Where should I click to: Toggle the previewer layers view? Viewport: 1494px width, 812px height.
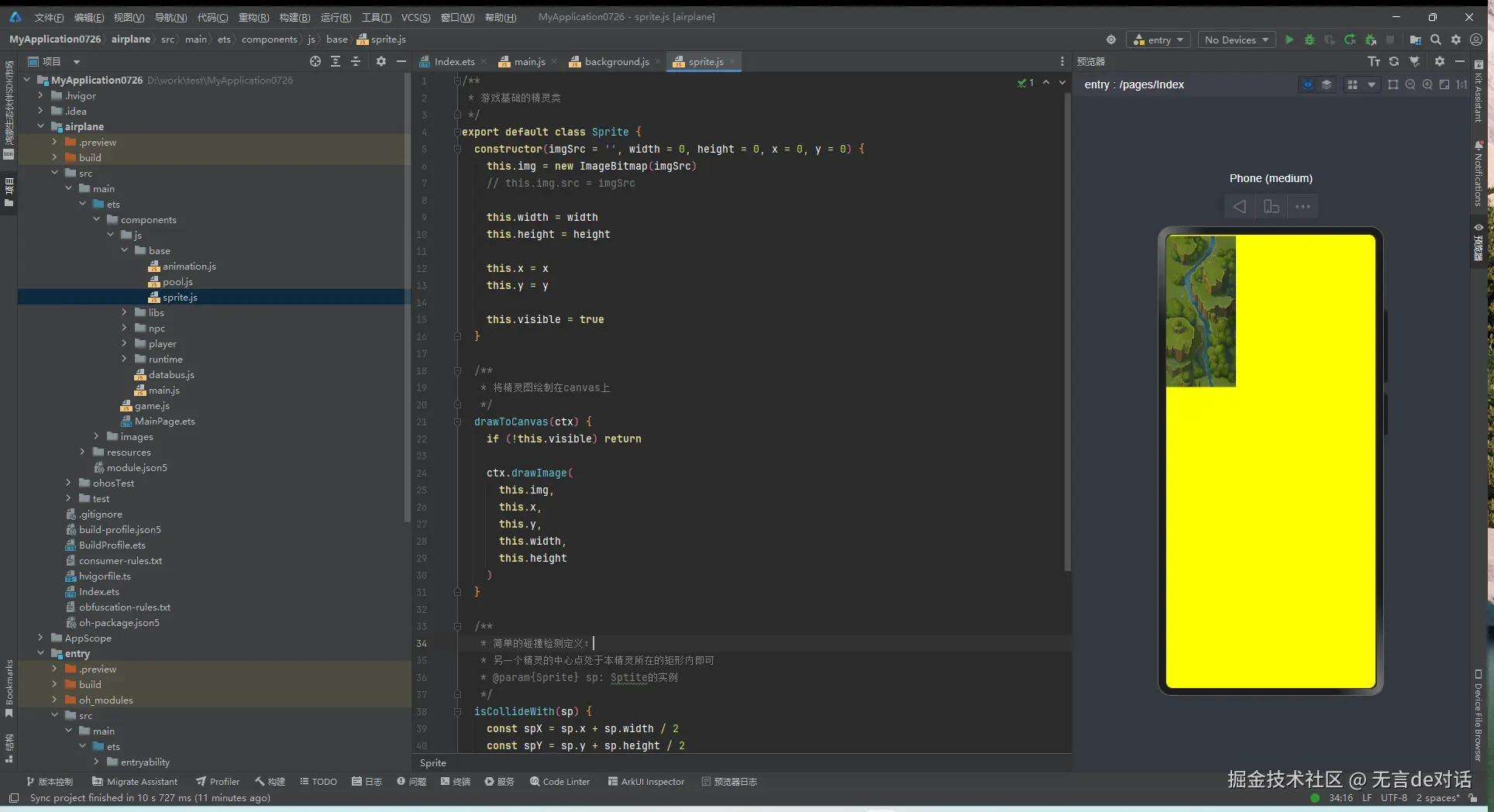(x=1327, y=84)
